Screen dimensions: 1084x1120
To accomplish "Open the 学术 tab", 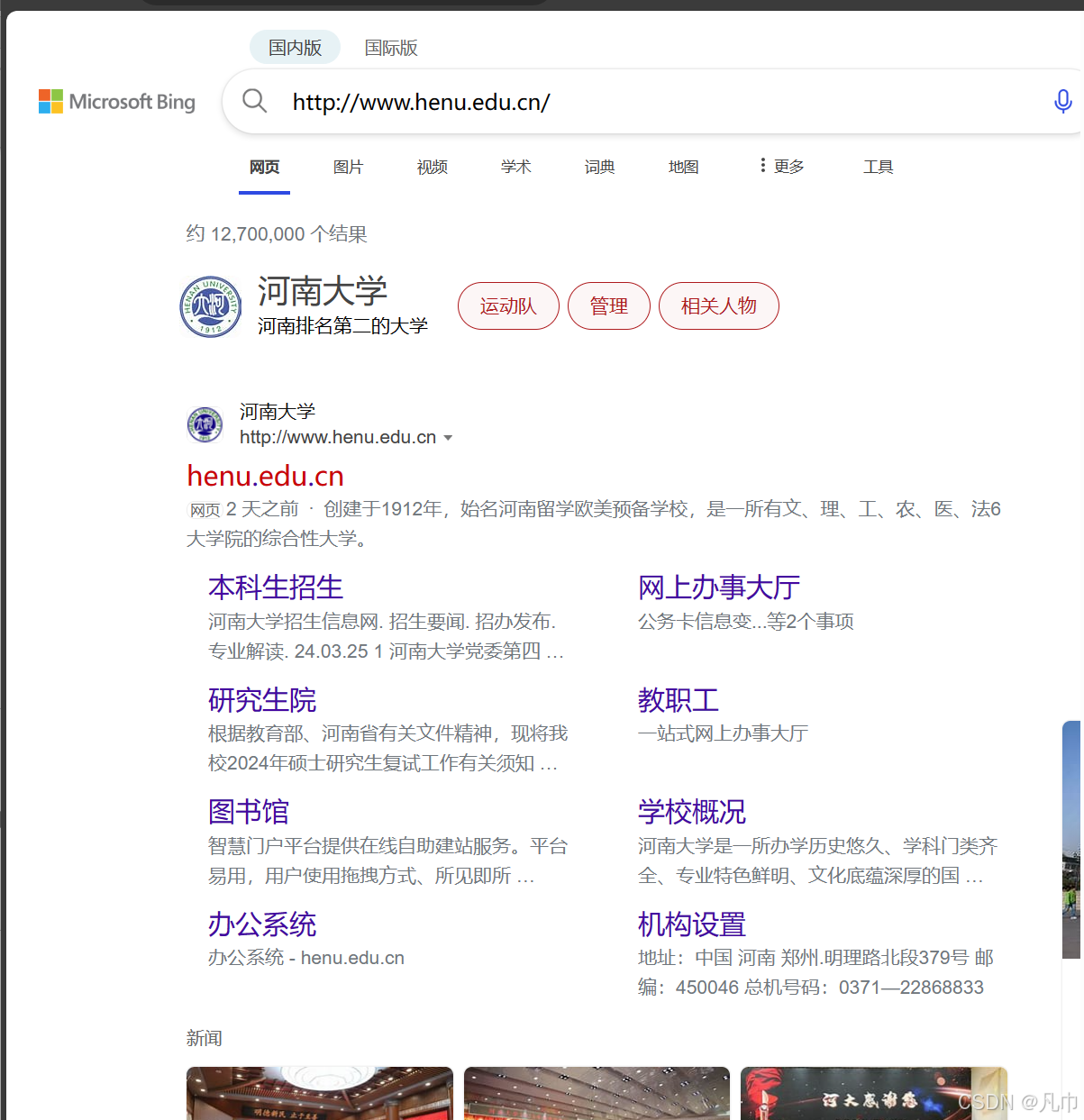I will click(x=516, y=167).
